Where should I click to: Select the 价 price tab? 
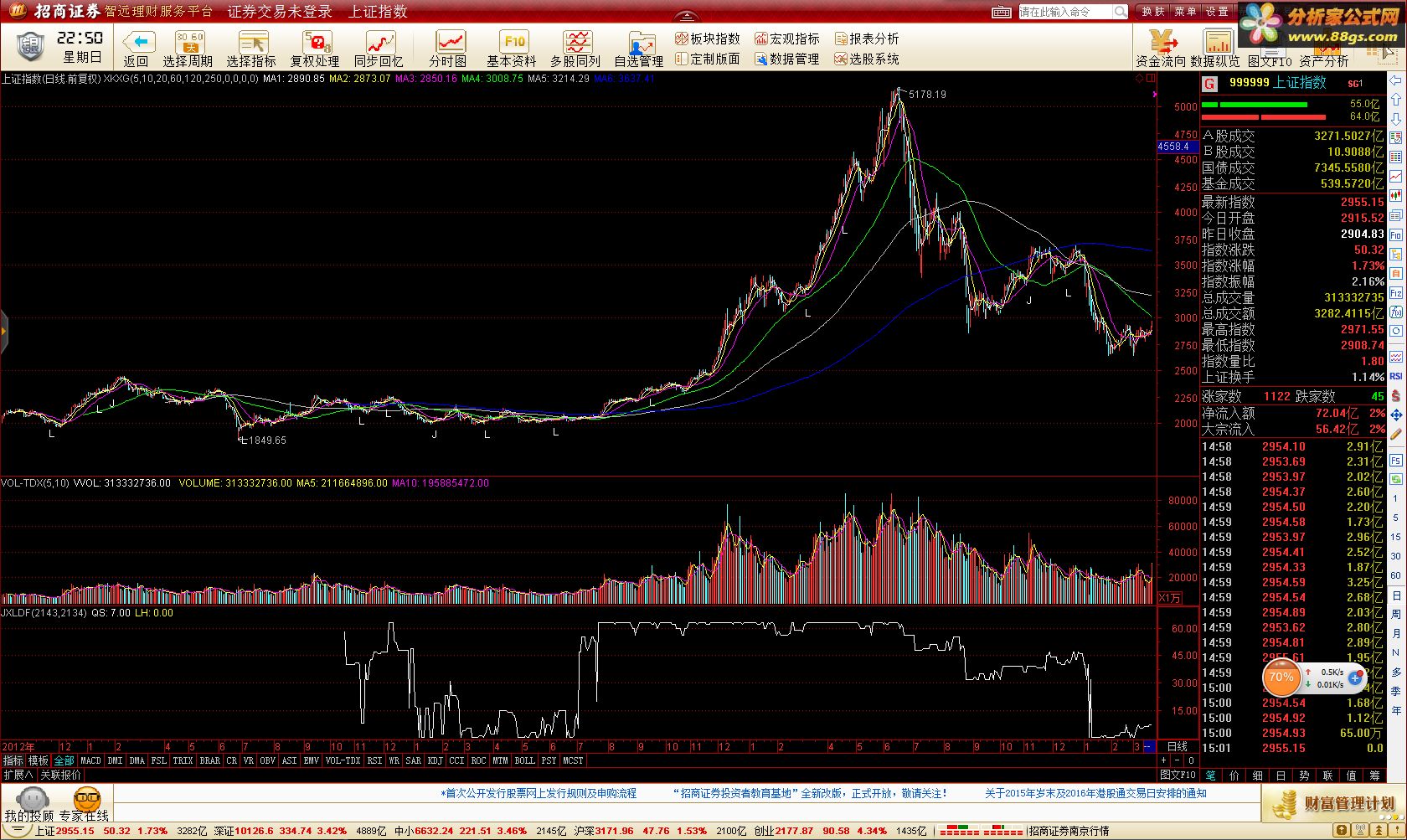[x=1234, y=776]
